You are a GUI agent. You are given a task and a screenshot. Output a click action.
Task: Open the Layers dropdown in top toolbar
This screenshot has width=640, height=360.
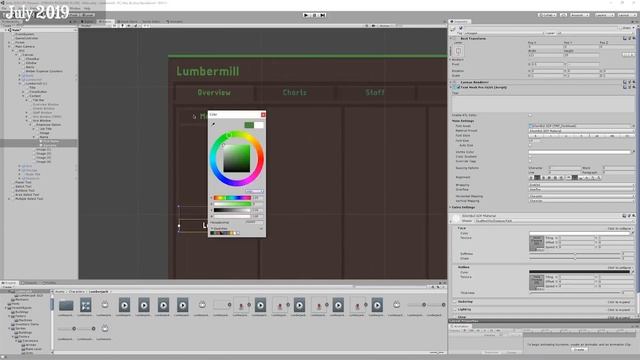pyautogui.click(x=604, y=15)
